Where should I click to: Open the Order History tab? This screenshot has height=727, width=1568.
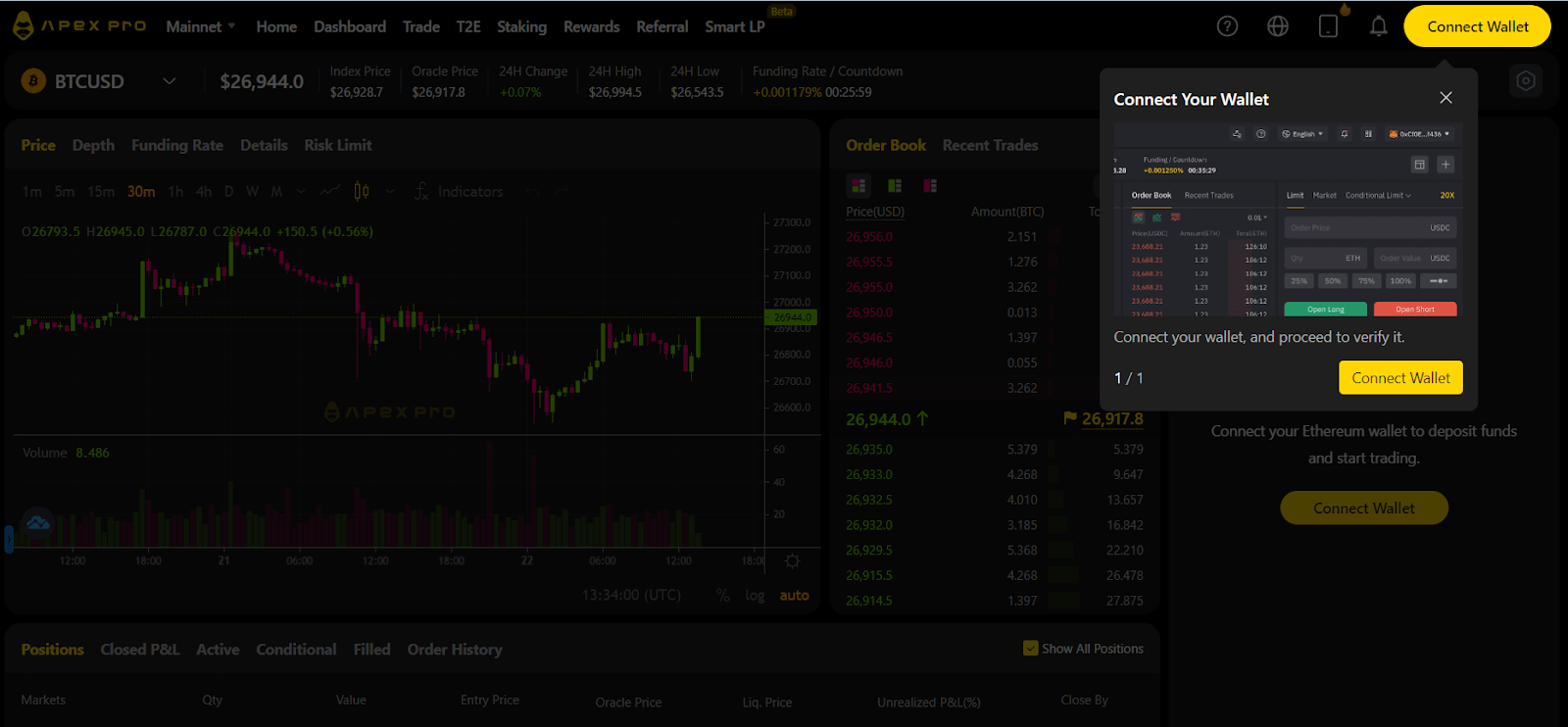(455, 650)
